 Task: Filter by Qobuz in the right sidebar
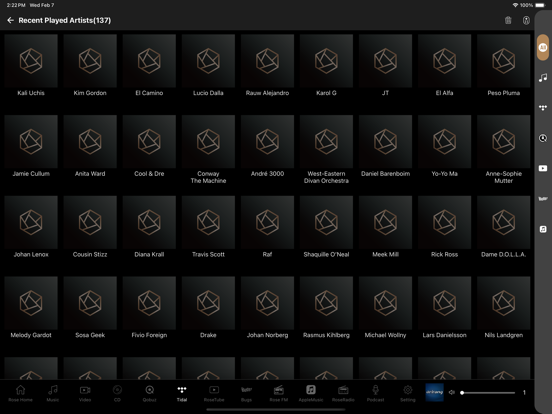(543, 138)
